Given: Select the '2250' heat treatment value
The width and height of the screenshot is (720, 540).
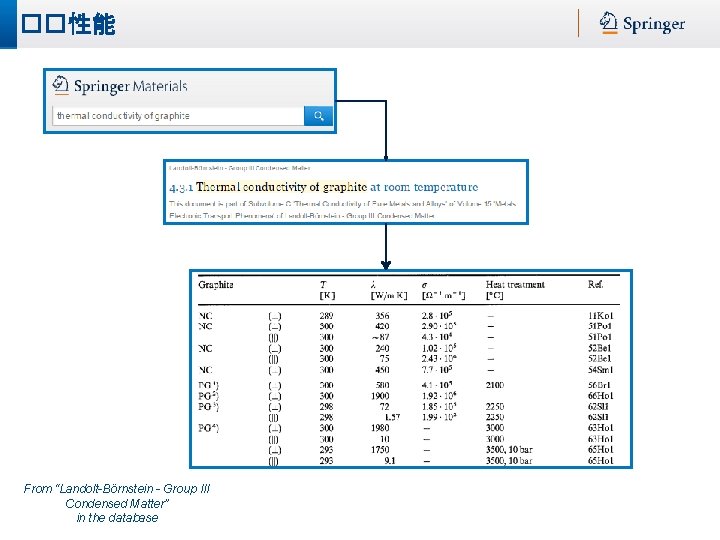Looking at the screenshot, I should pos(495,407).
